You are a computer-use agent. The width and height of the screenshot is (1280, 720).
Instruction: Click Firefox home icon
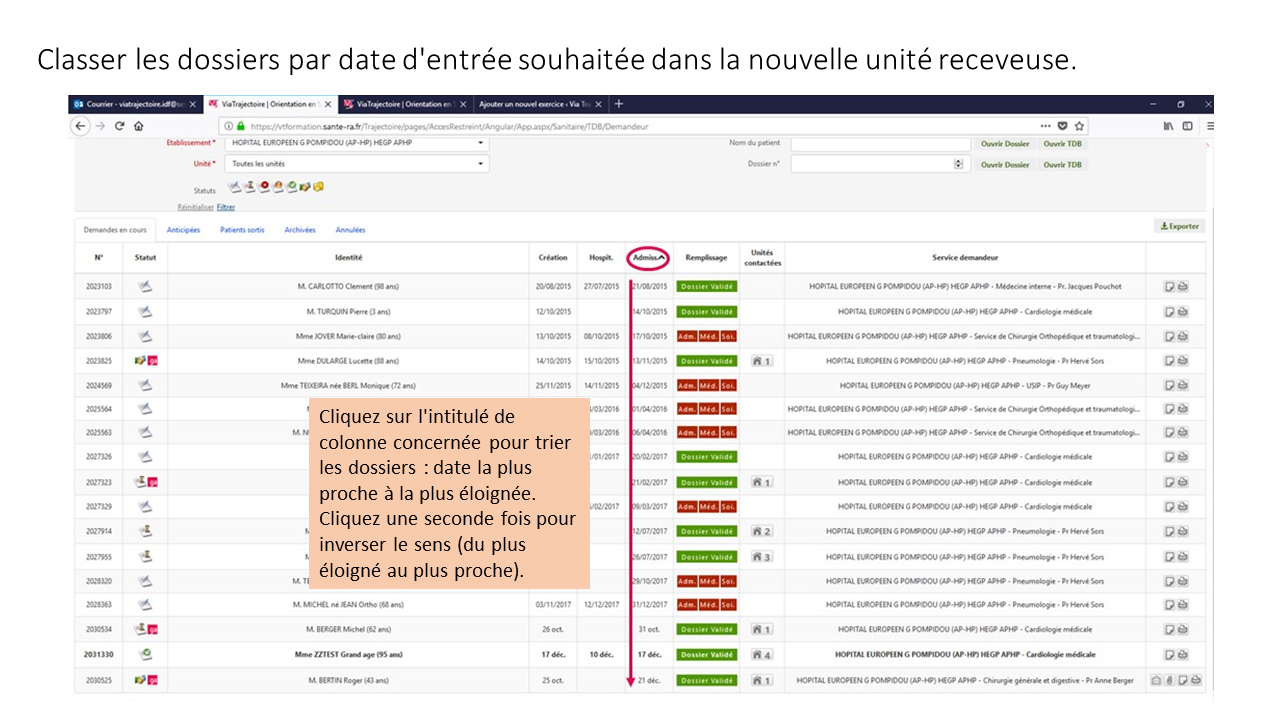click(138, 126)
